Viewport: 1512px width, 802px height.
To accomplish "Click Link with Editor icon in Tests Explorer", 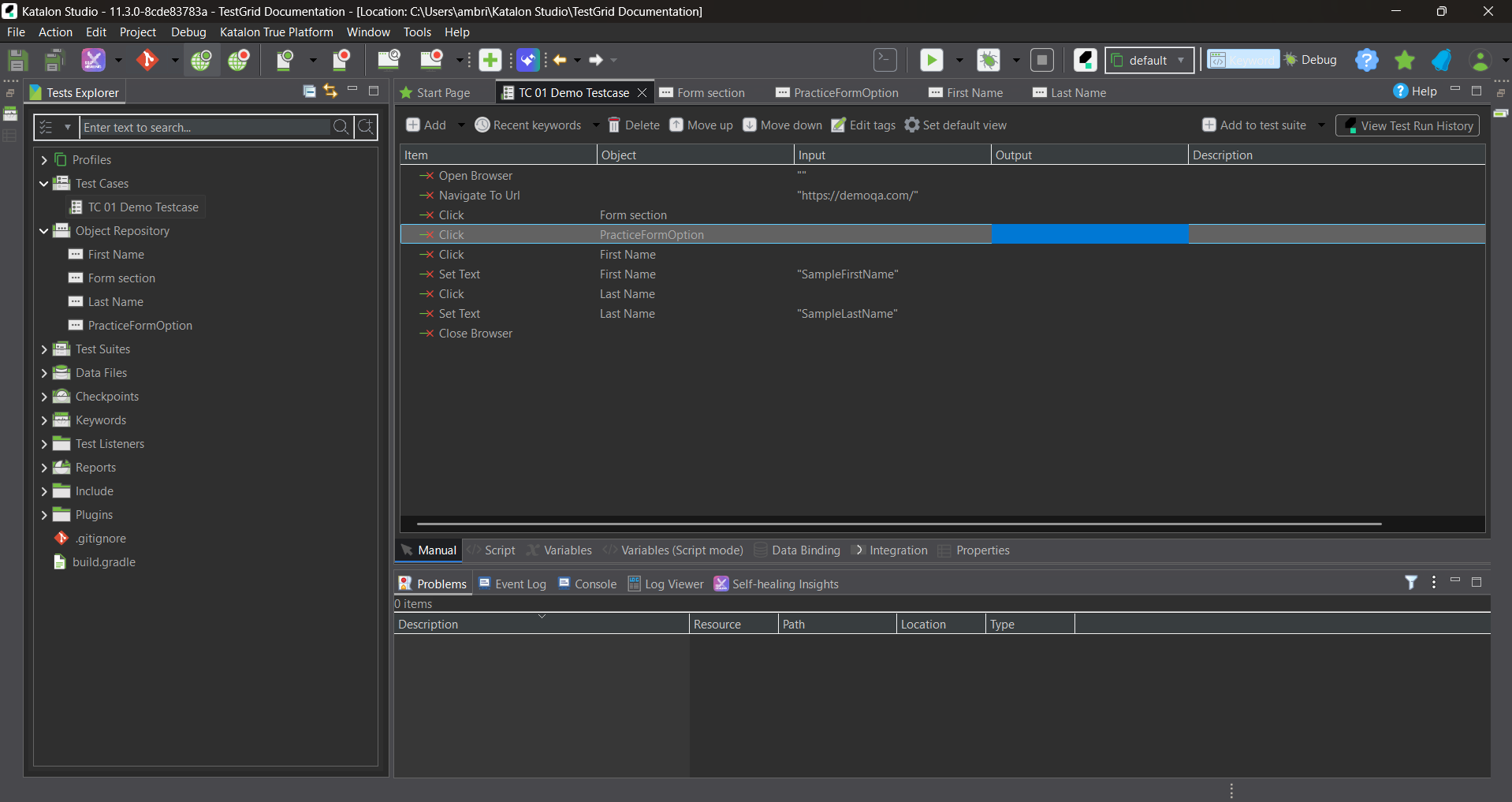I will coord(330,91).
